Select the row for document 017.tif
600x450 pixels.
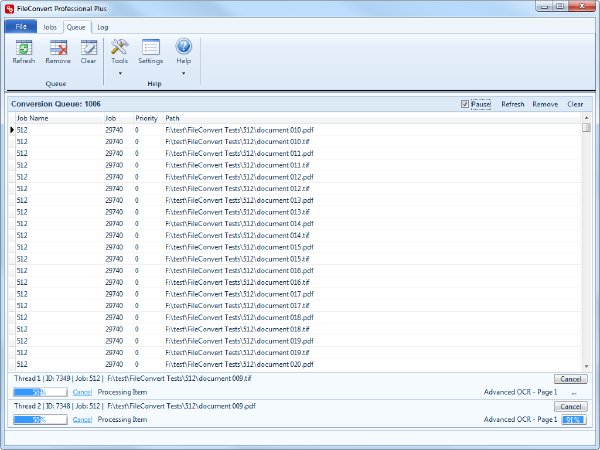pyautogui.click(x=295, y=306)
